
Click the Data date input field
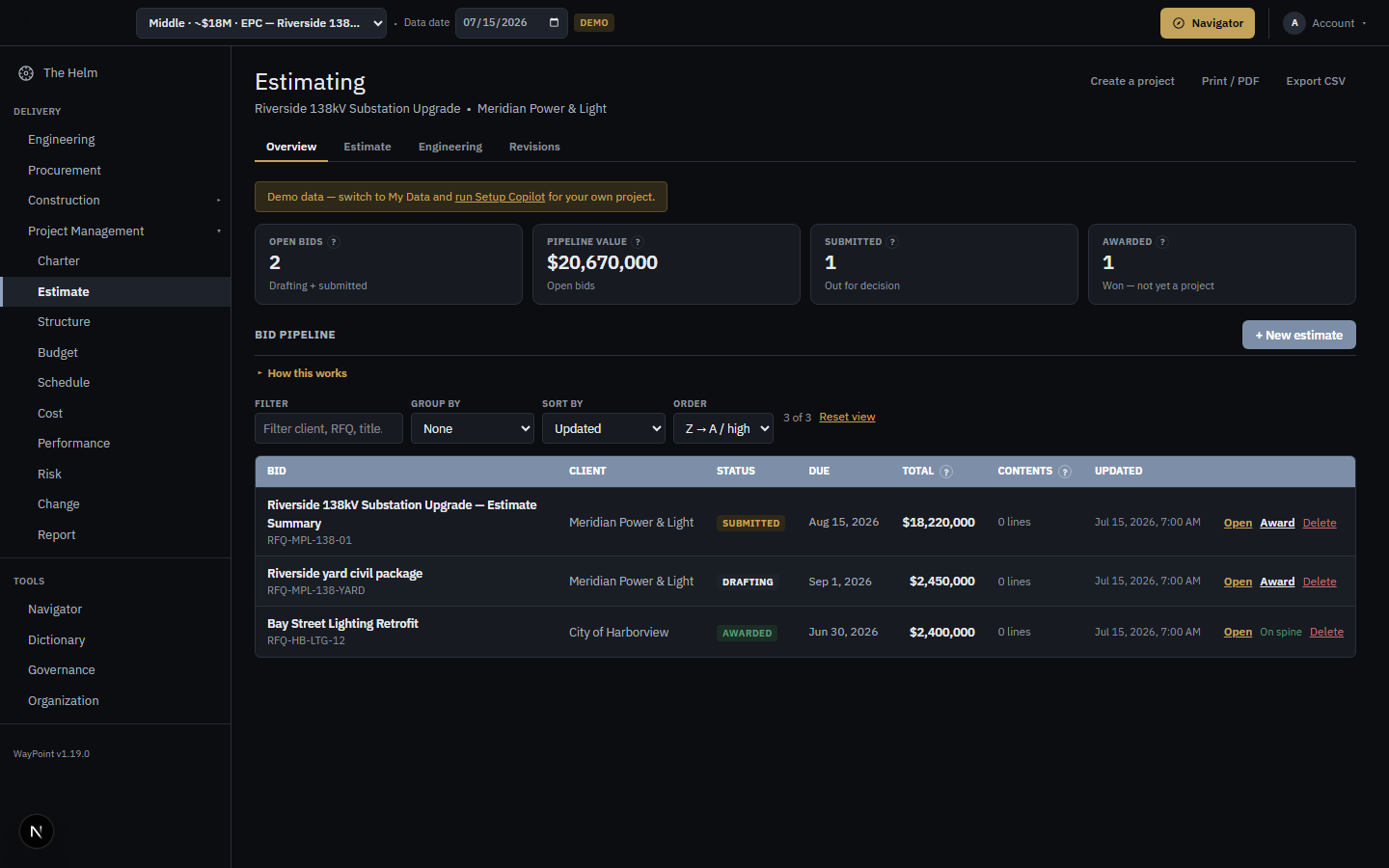(510, 22)
